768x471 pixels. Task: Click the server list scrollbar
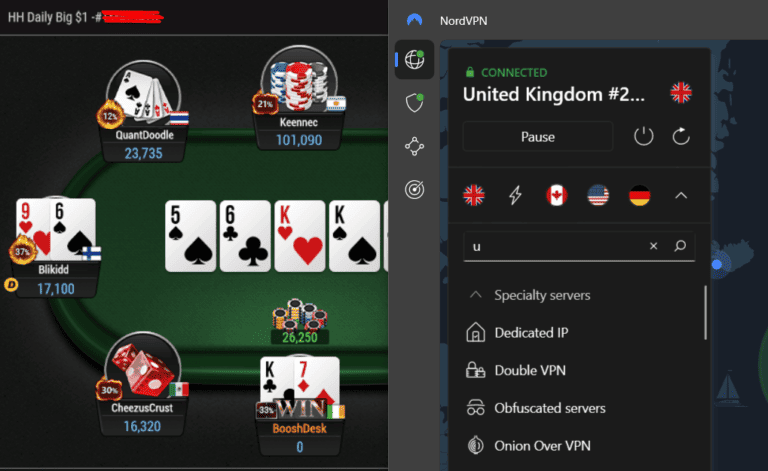point(705,313)
